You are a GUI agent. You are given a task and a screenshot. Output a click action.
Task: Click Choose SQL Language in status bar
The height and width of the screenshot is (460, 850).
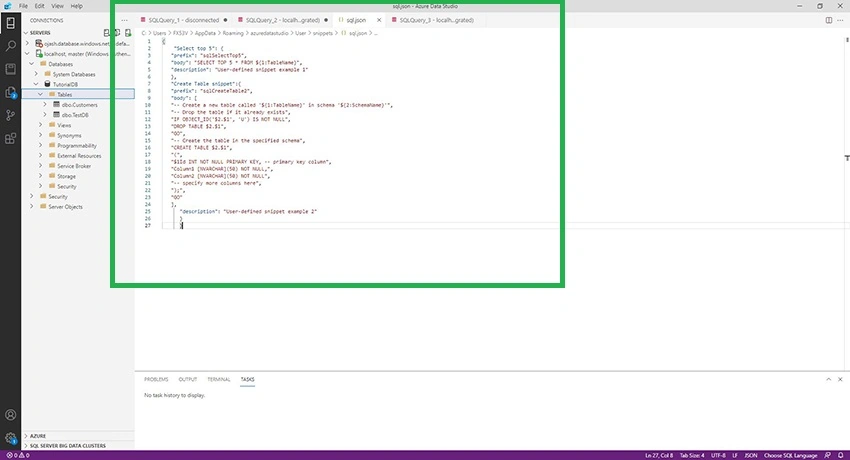790,456
